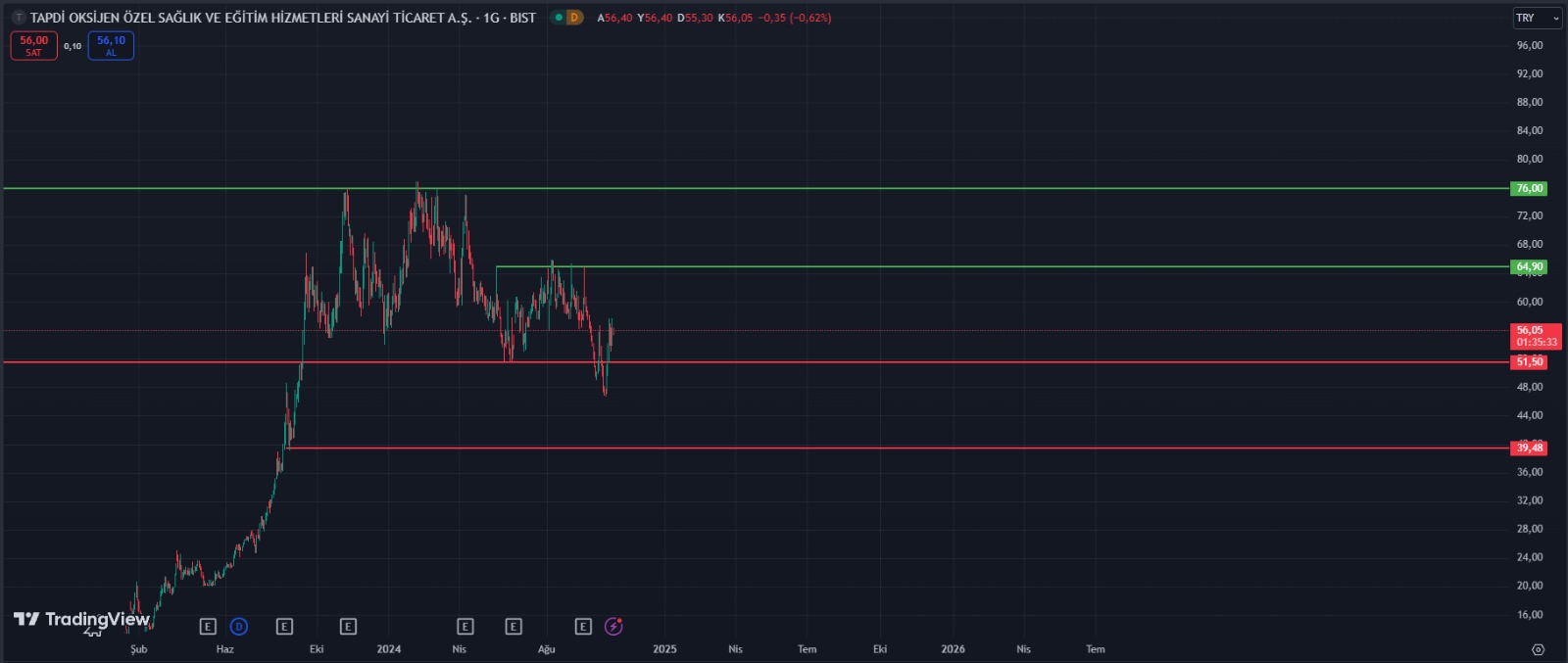Click the change value −0,35 (−0,62%)
The height and width of the screenshot is (663, 1568).
pyautogui.click(x=795, y=18)
